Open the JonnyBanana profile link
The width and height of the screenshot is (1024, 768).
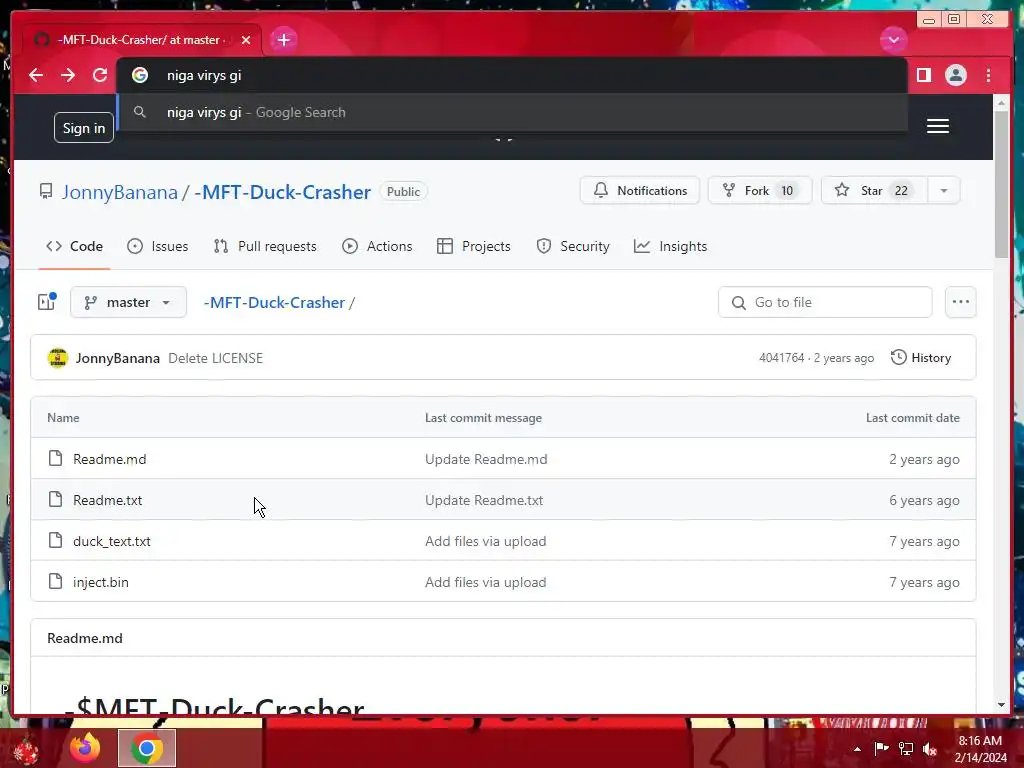click(x=120, y=192)
